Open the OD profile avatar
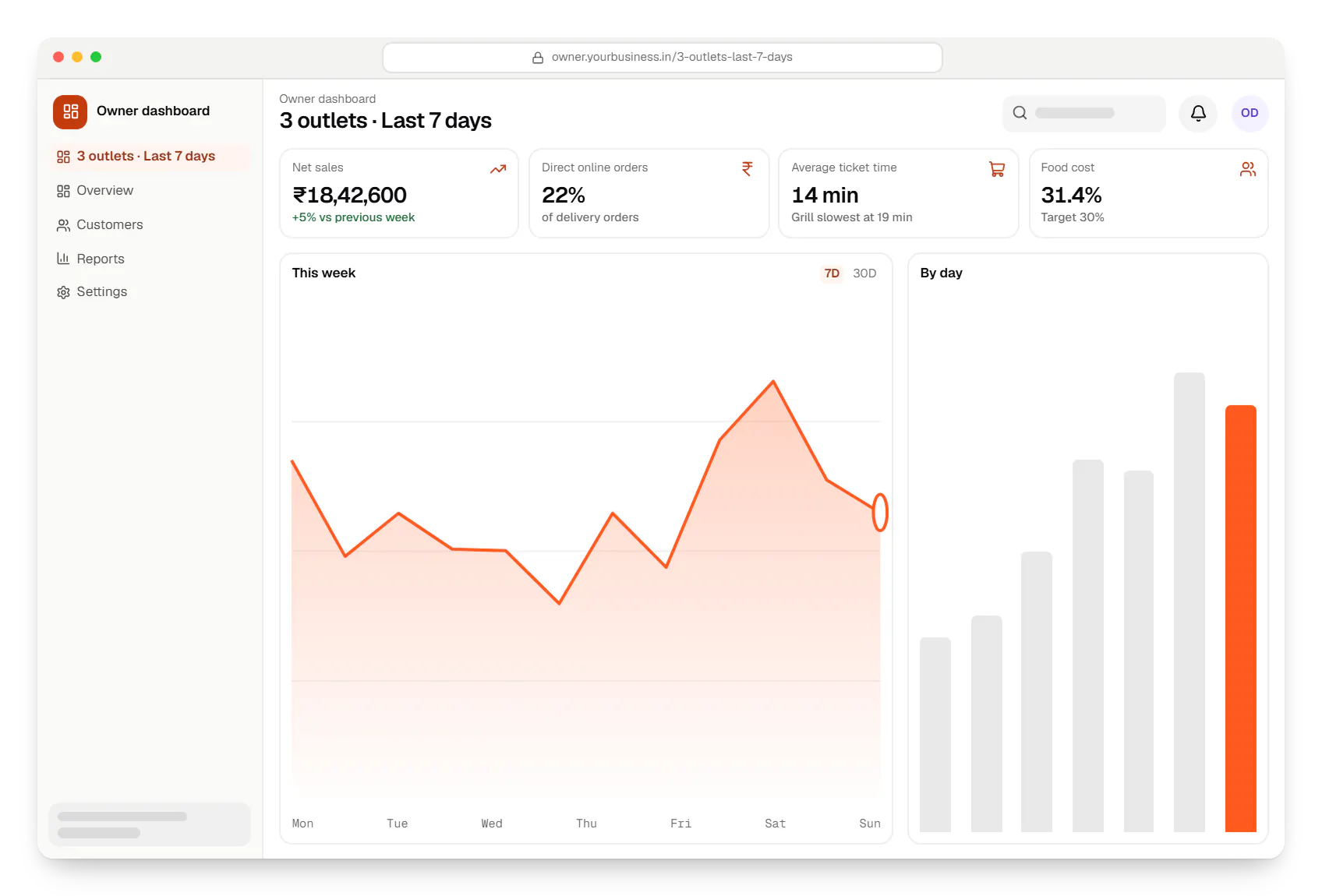This screenshot has height=896, width=1322. tap(1250, 113)
